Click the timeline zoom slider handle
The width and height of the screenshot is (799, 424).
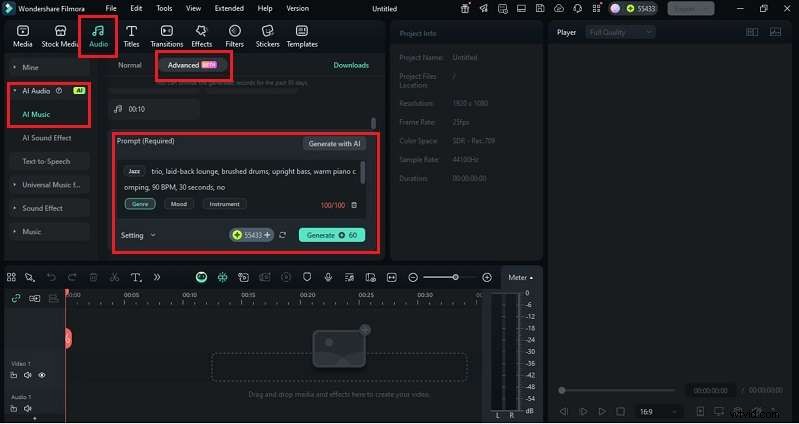tap(455, 277)
